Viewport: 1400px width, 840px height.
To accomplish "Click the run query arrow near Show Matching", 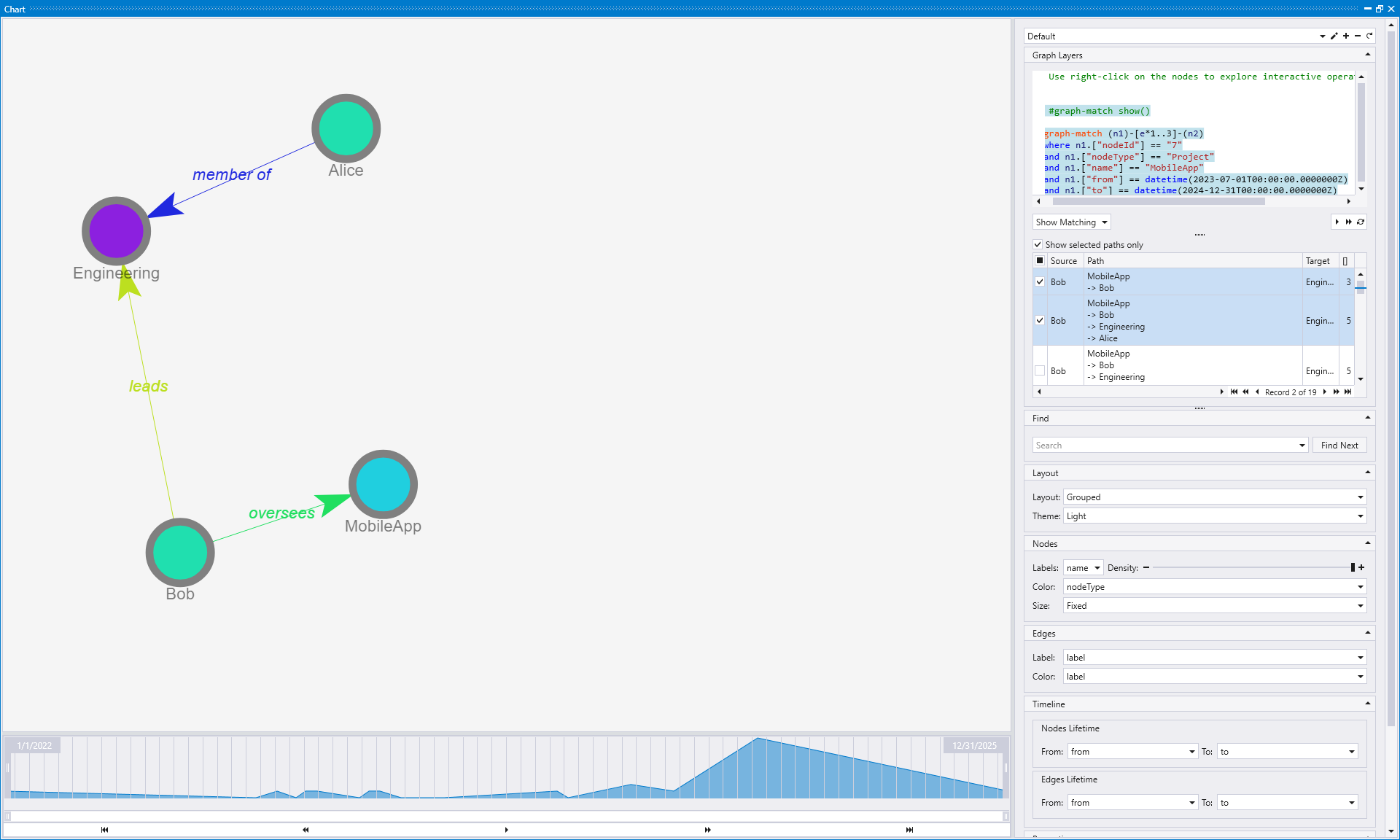I will pos(1337,222).
